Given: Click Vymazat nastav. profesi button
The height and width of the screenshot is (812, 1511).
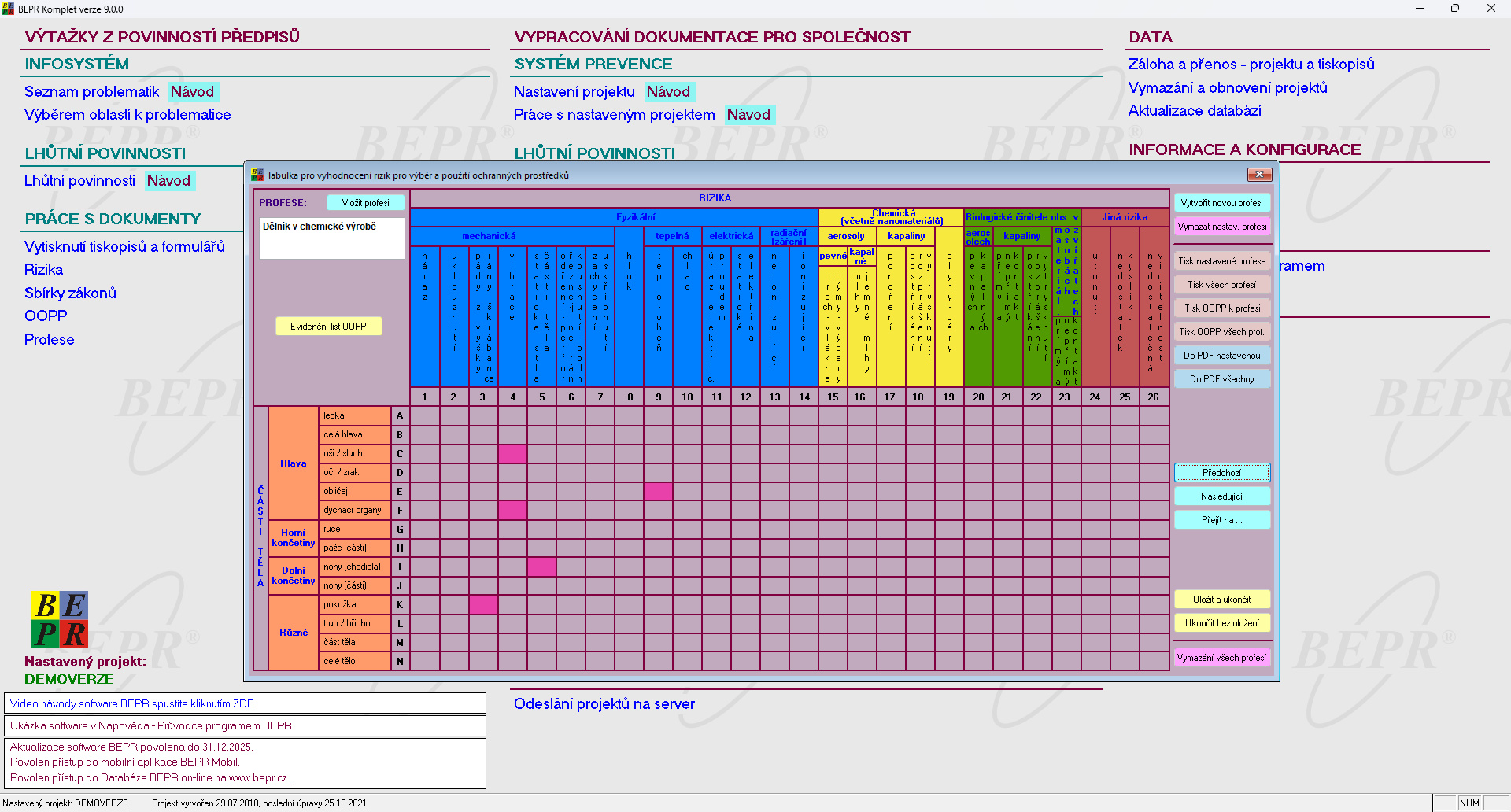Looking at the screenshot, I should point(1222,227).
